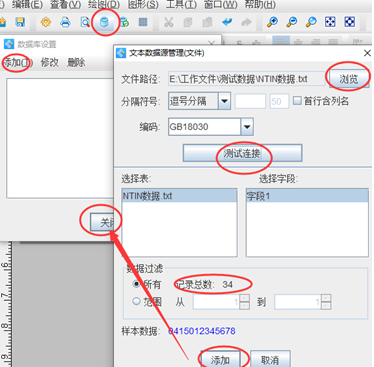Expand the 编码 GB18030 dropdown
This screenshot has width=374, height=367.
pyautogui.click(x=247, y=127)
